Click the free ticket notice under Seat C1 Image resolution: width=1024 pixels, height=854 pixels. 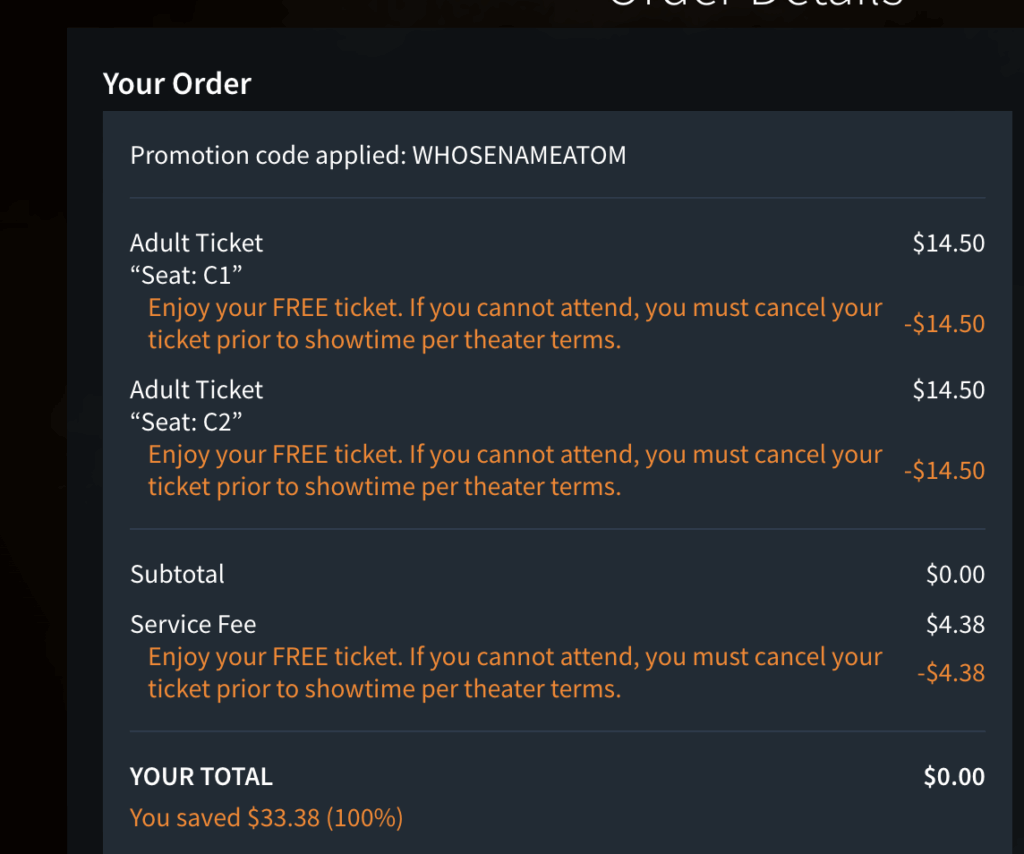tap(515, 324)
